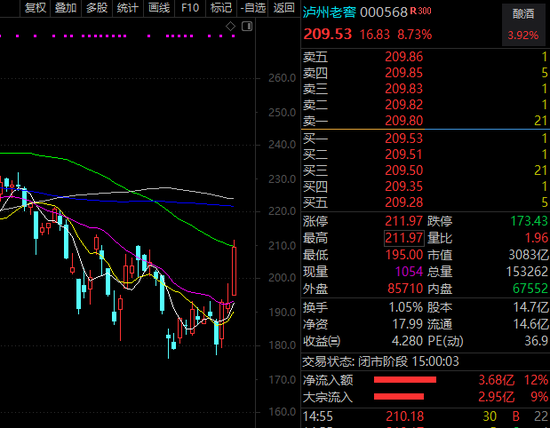The width and height of the screenshot is (550, 428).
Task: Click 卖五 price 209.86
Action: coord(404,57)
